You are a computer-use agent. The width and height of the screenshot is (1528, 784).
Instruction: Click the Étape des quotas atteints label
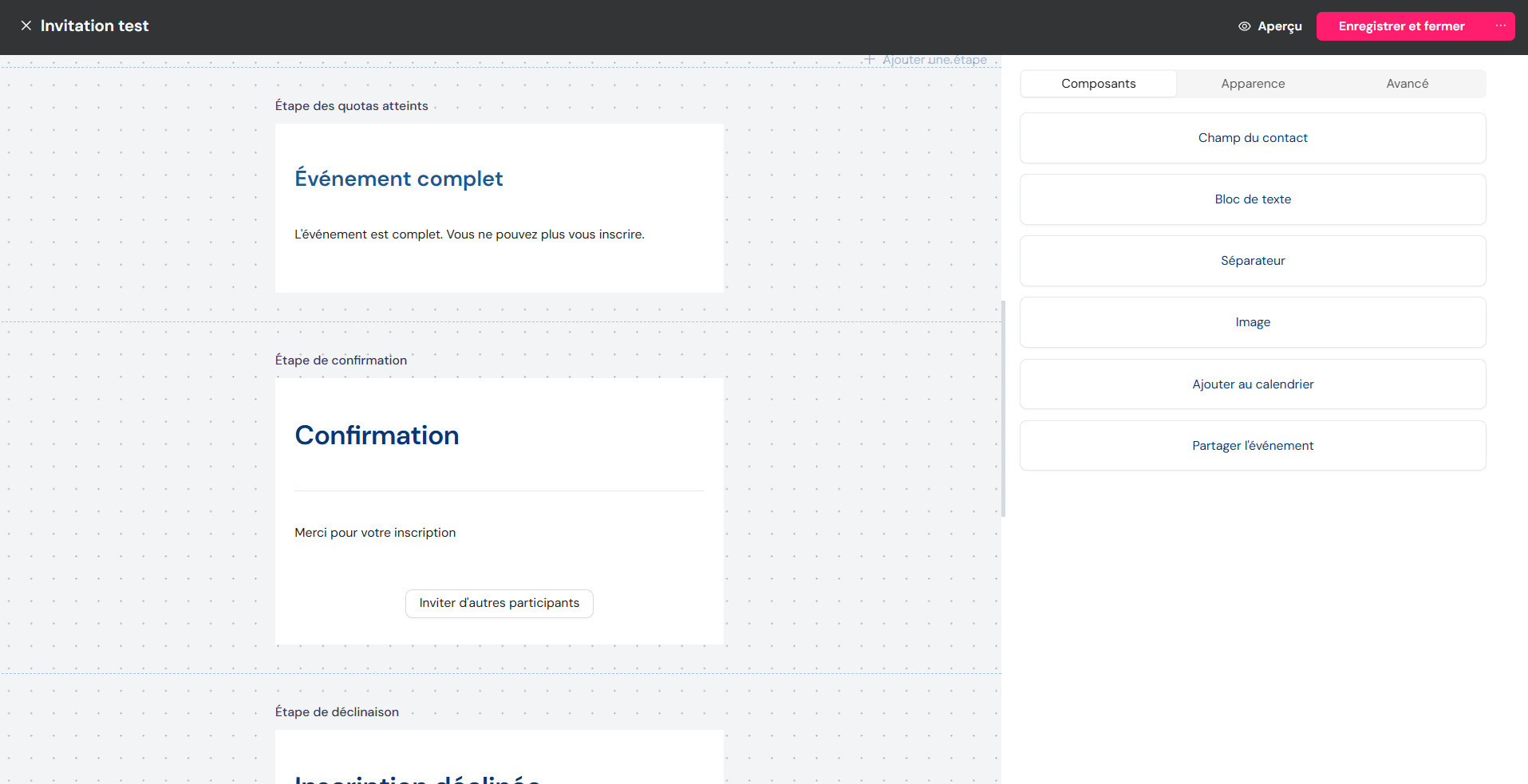tap(352, 106)
